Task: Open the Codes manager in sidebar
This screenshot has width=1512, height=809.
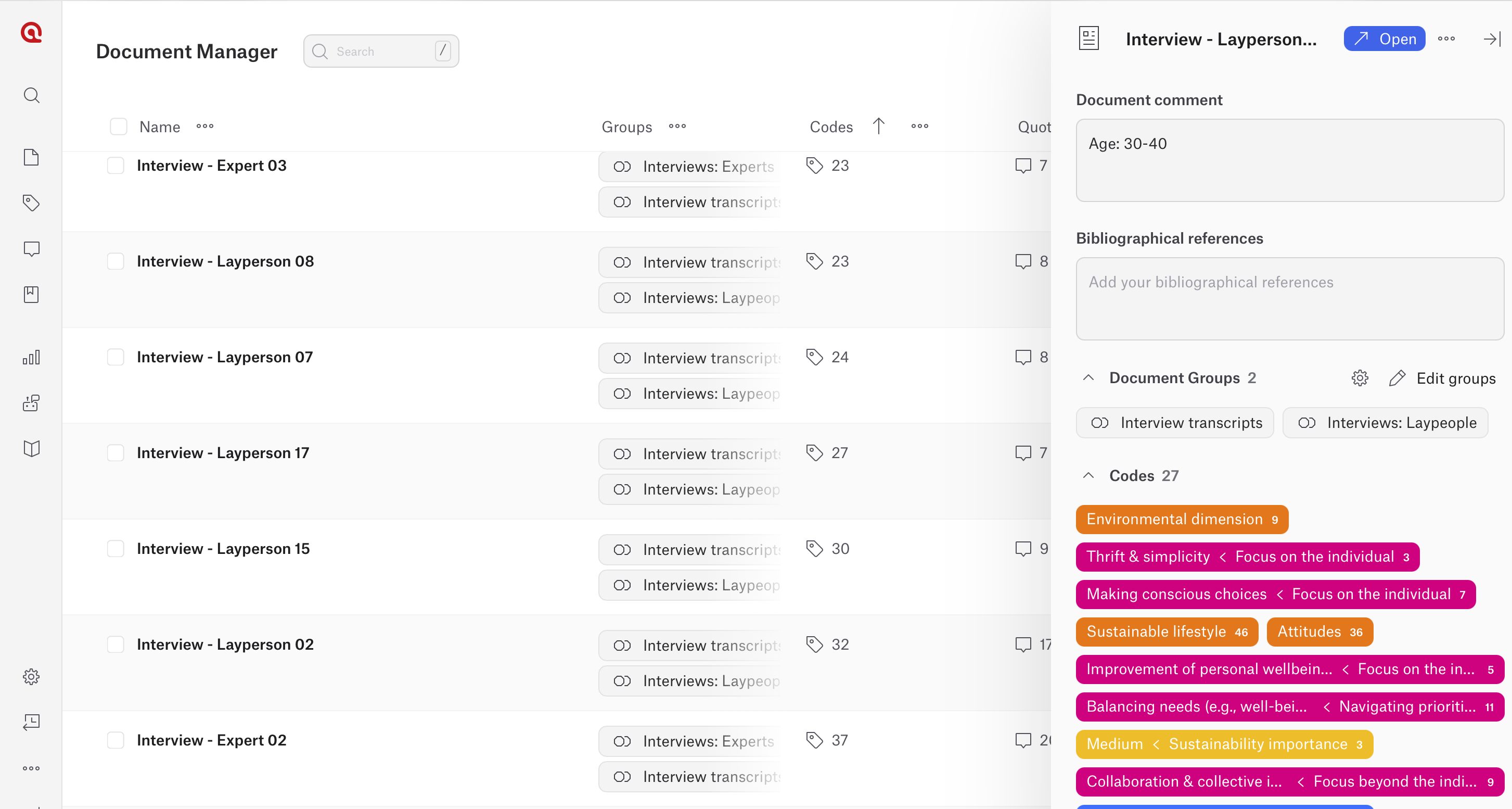Action: (31, 203)
